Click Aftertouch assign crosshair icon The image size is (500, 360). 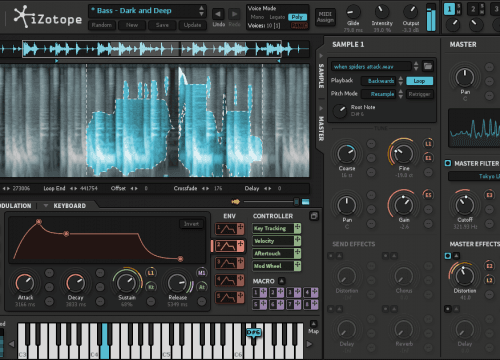point(297,253)
